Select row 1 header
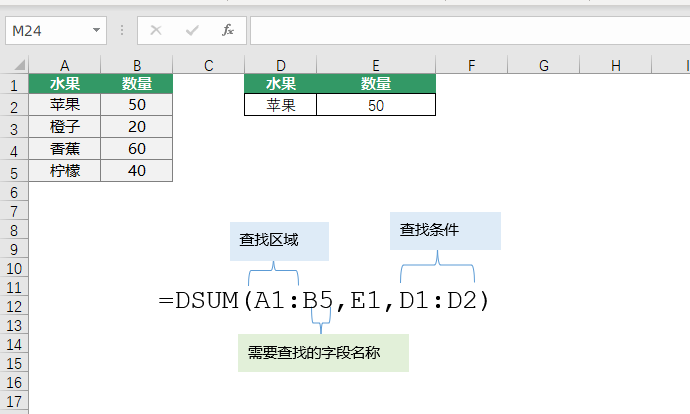The image size is (690, 414). coord(14,84)
